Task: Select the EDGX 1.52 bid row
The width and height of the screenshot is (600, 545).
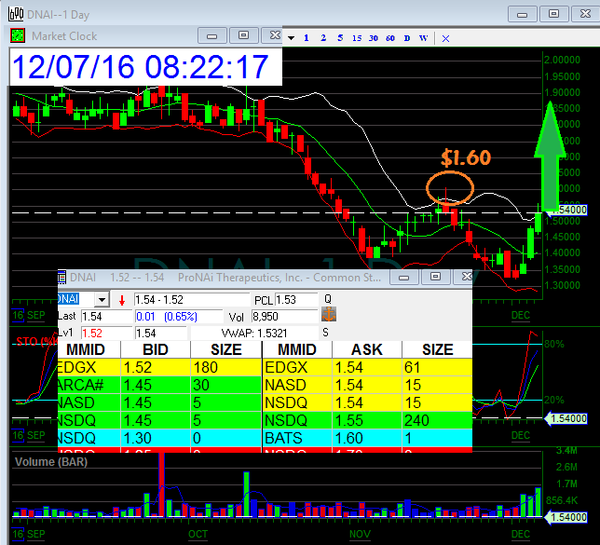Action: 160,367
